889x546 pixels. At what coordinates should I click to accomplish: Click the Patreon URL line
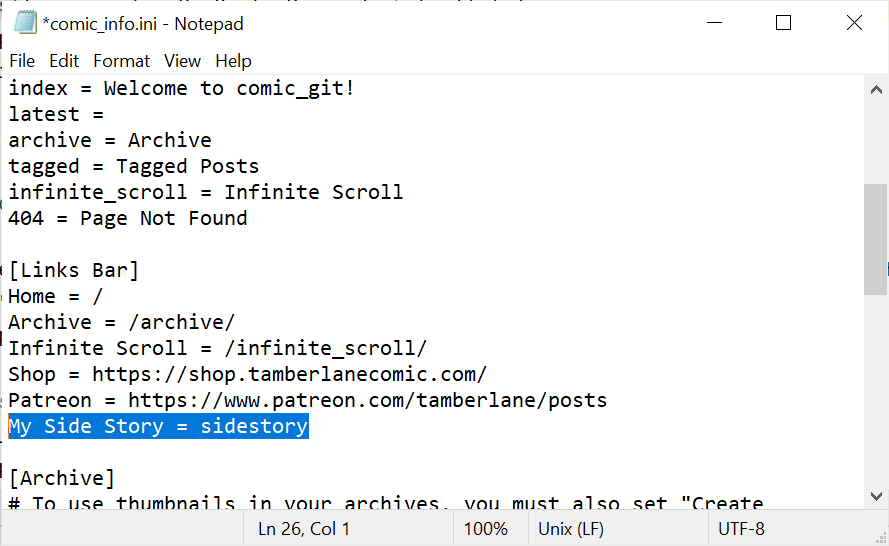[x=307, y=401]
